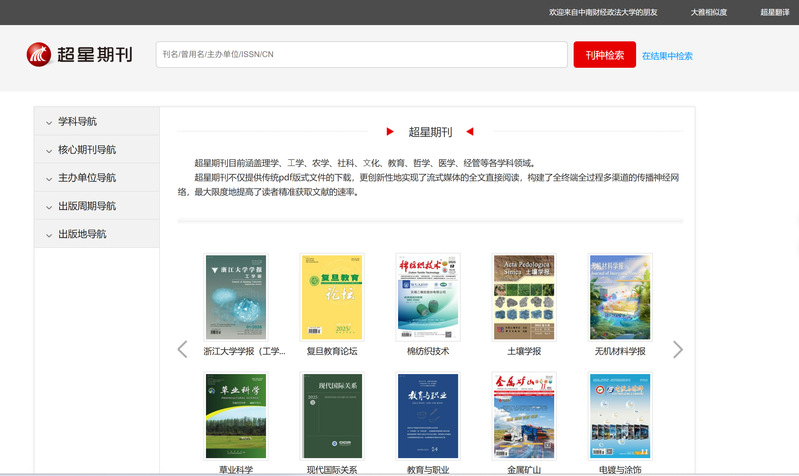
Task: Open the 金属矿山 journal cover
Action: tap(524, 416)
